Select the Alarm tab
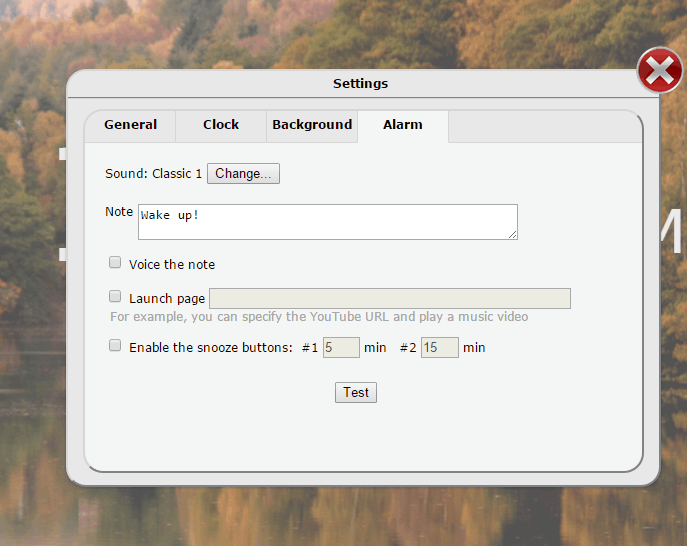This screenshot has width=687, height=546. 403,125
